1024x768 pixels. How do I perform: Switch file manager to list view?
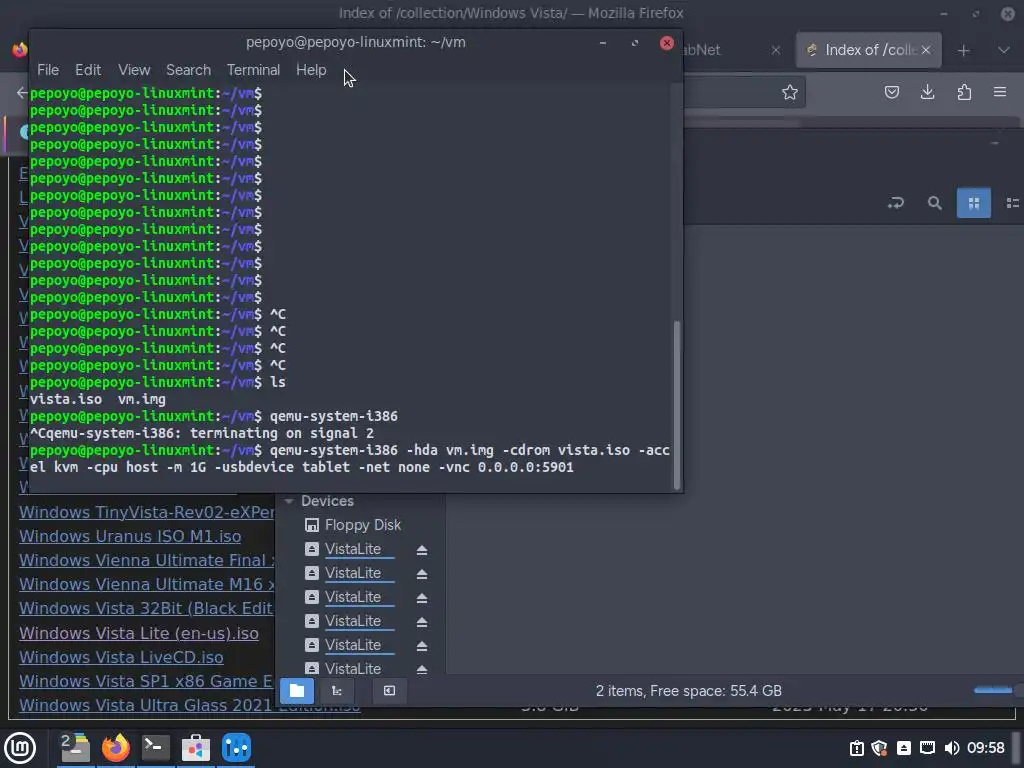pyautogui.click(x=1012, y=203)
